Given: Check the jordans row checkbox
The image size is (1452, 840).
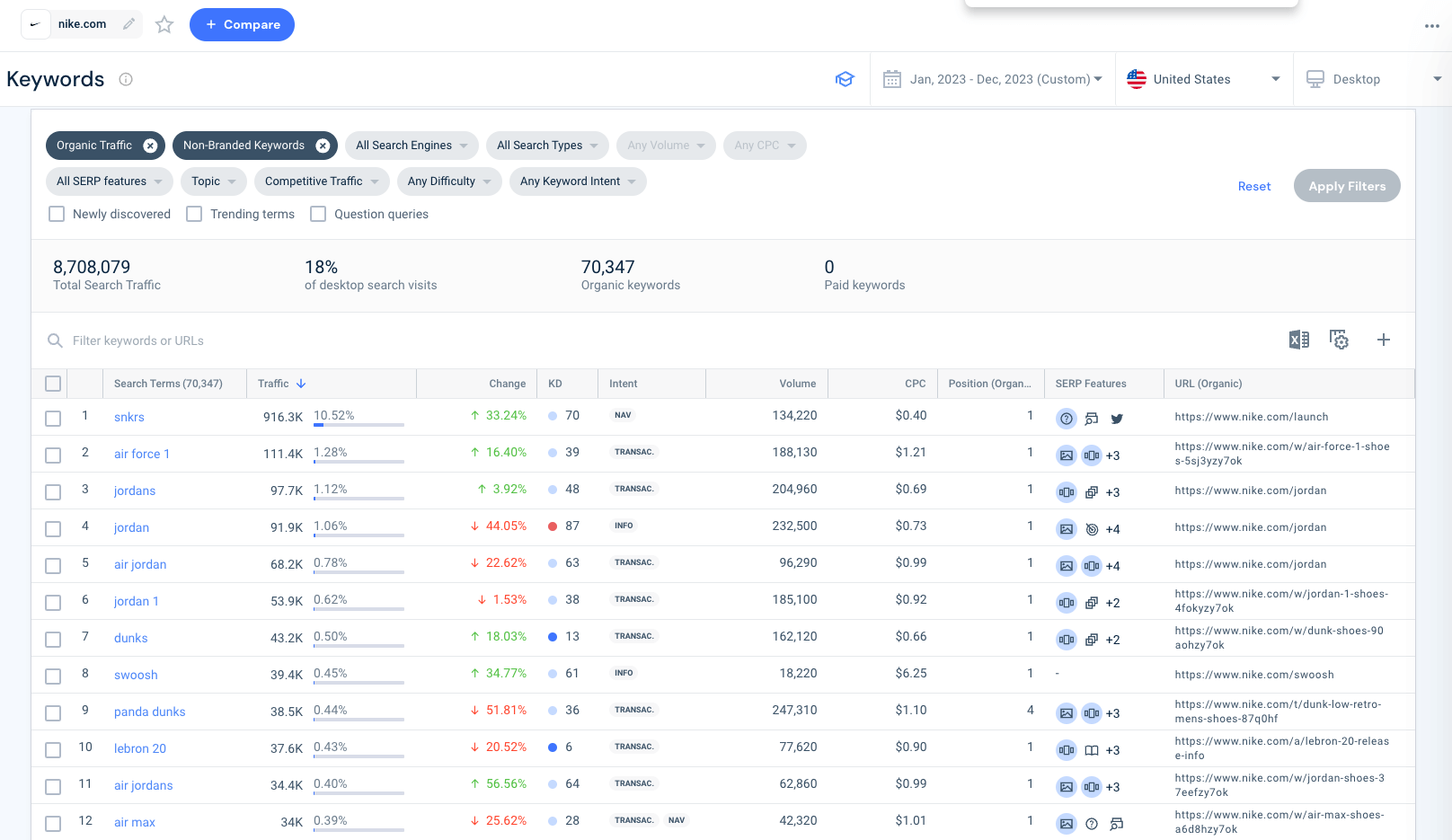Looking at the screenshot, I should pos(53,492).
